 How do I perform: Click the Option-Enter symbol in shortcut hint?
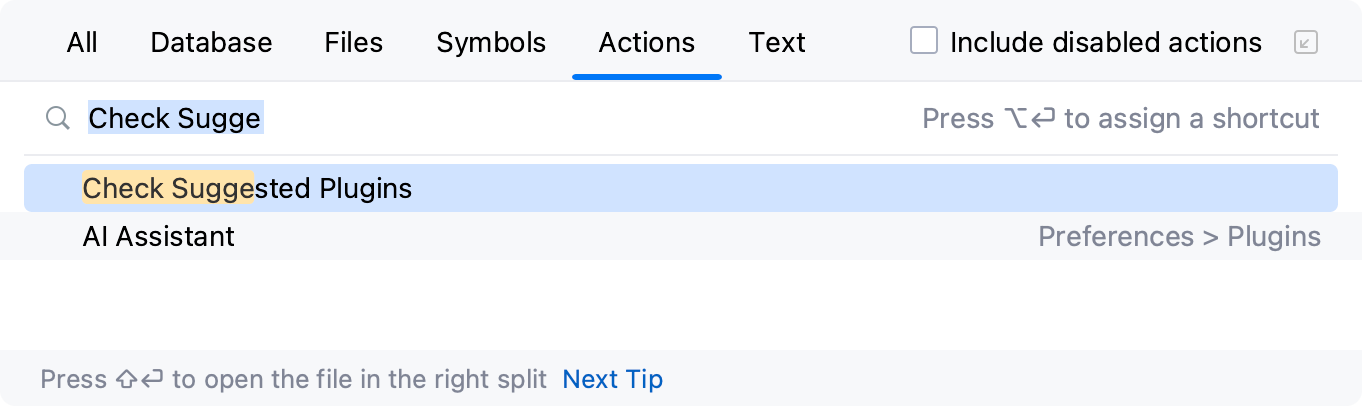point(1030,119)
